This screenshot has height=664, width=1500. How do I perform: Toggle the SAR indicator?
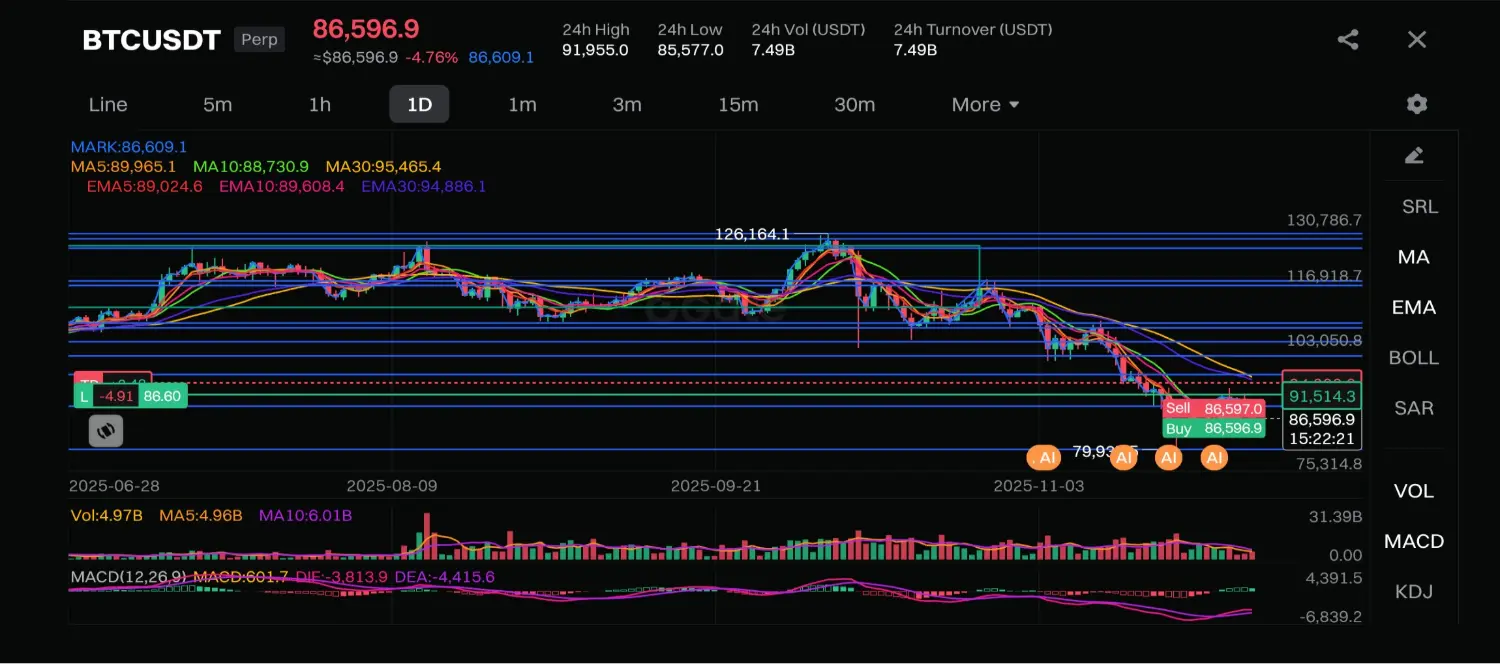click(x=1414, y=408)
